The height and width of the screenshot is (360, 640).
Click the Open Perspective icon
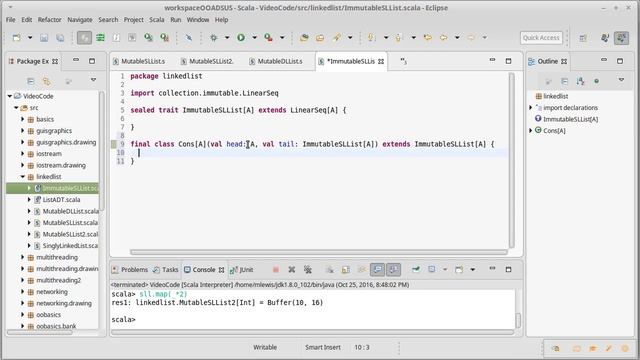583,38
